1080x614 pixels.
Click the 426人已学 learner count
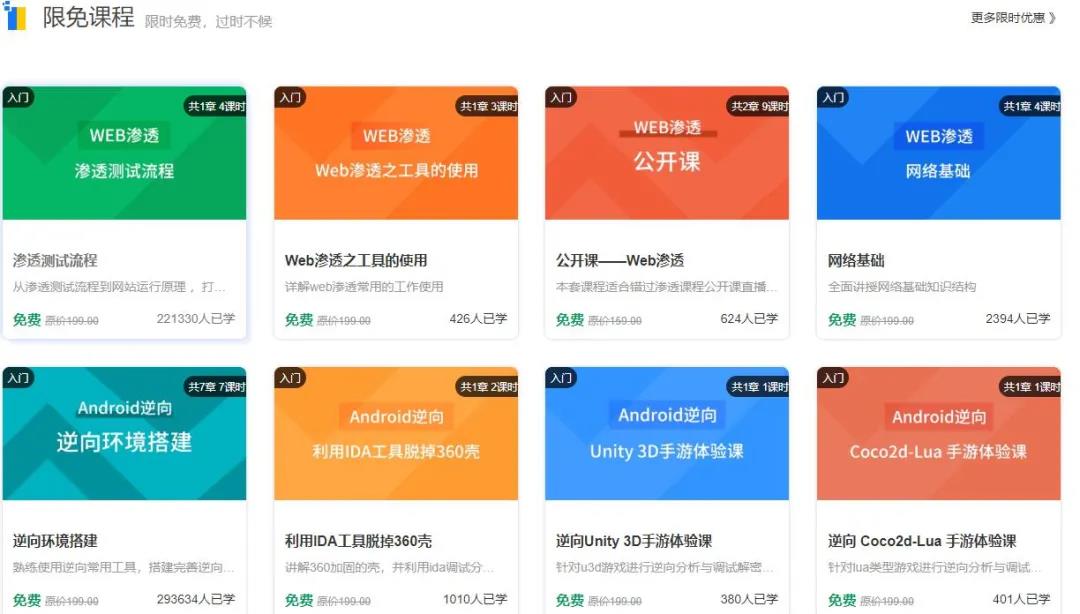pyautogui.click(x=478, y=318)
